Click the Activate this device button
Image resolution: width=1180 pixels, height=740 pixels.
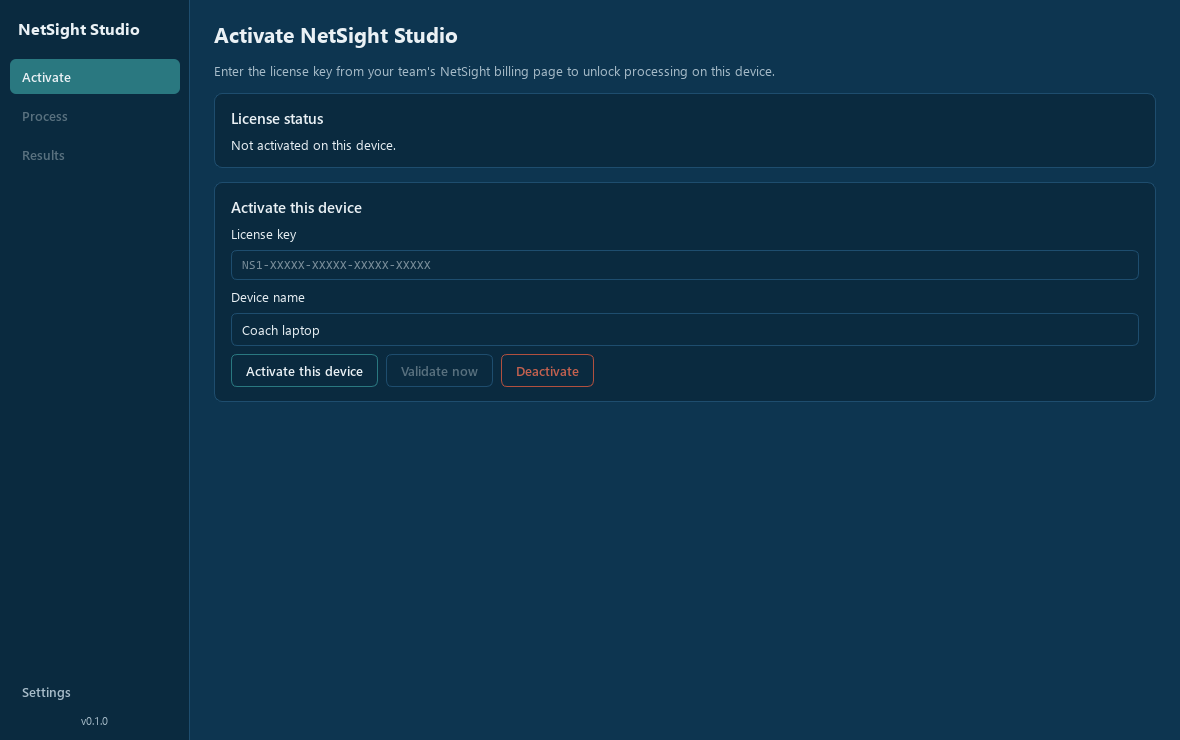[304, 370]
